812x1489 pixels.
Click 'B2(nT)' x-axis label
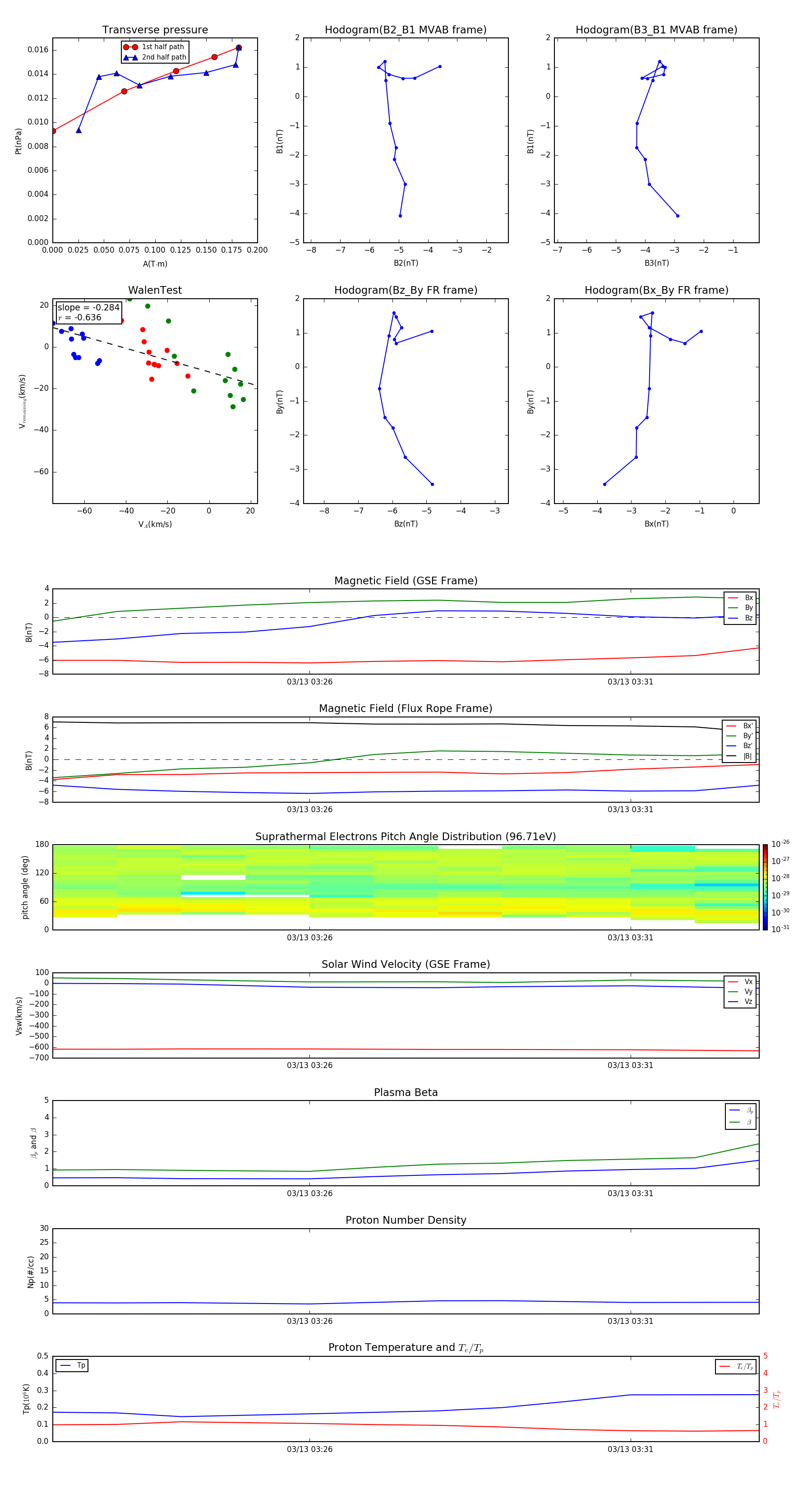point(406,263)
